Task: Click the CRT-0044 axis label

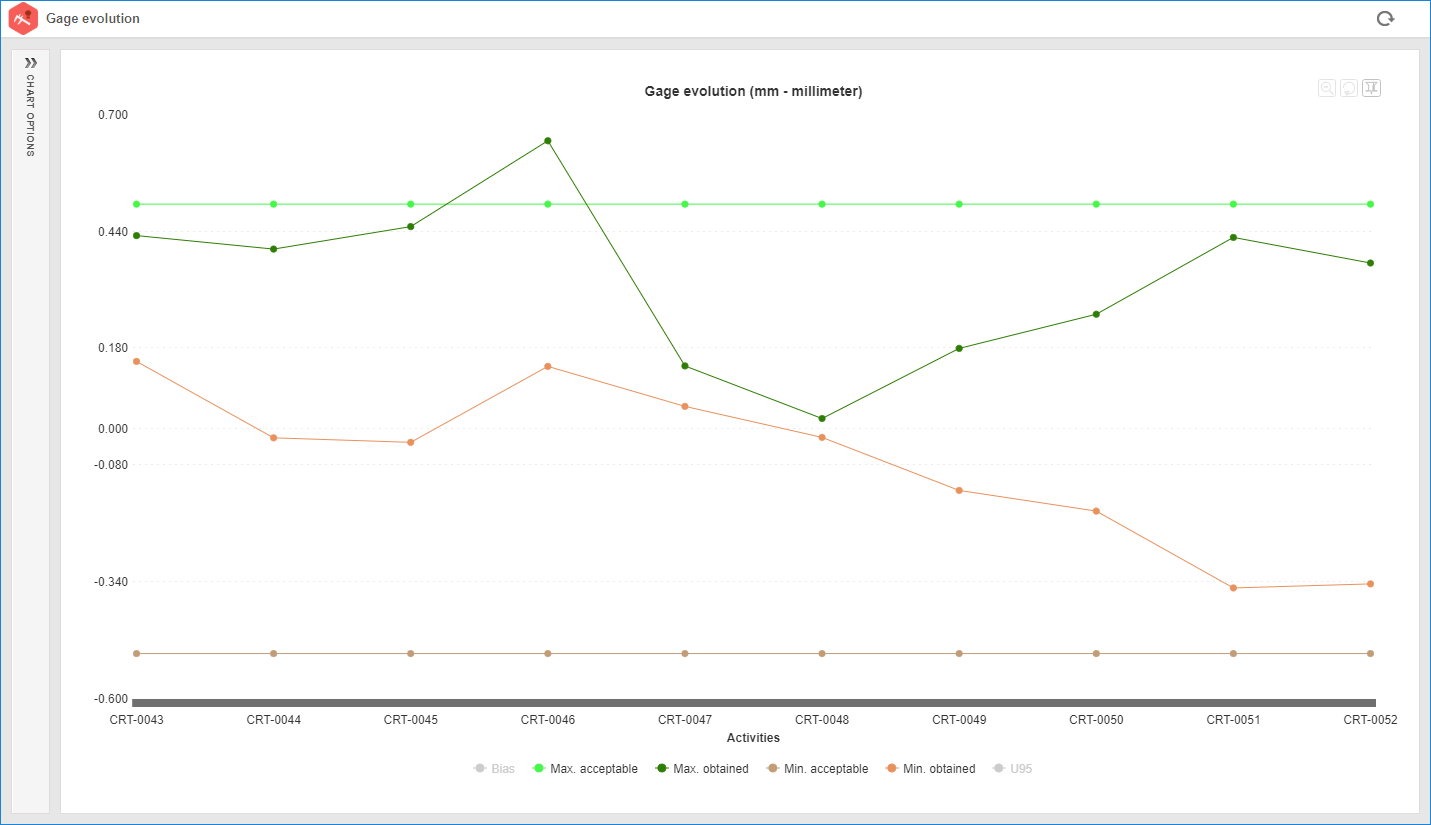Action: click(x=274, y=720)
